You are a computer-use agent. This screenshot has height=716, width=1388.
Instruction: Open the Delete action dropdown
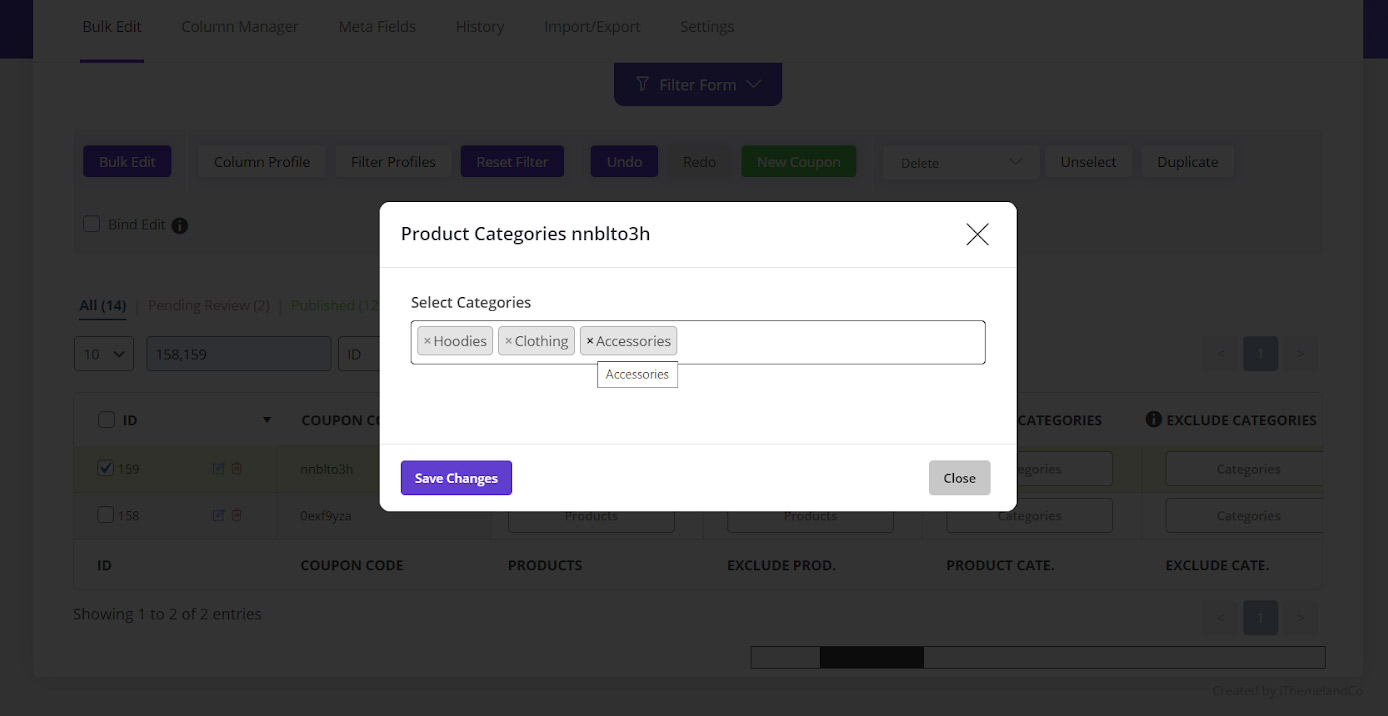coord(960,162)
